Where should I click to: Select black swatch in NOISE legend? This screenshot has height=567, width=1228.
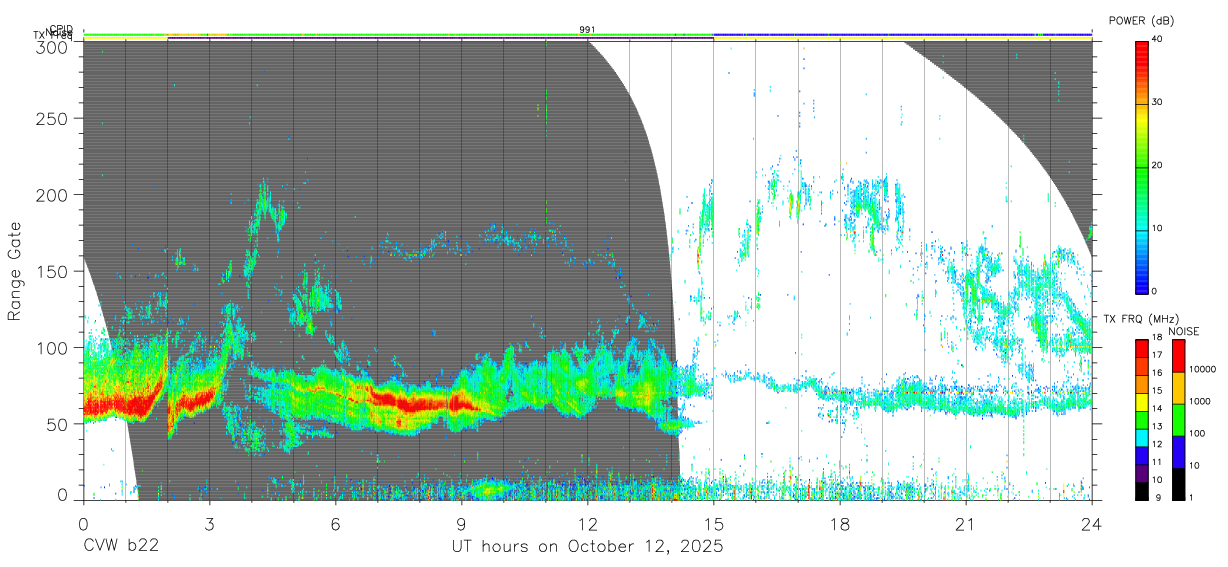pyautogui.click(x=1179, y=484)
